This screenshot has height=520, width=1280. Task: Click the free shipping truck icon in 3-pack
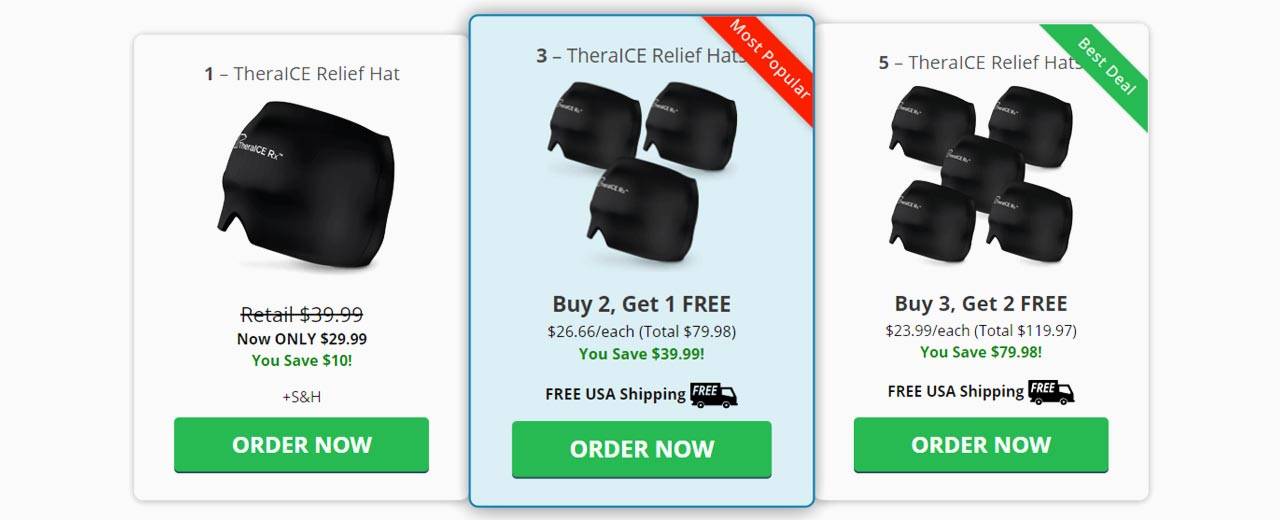[x=714, y=394]
